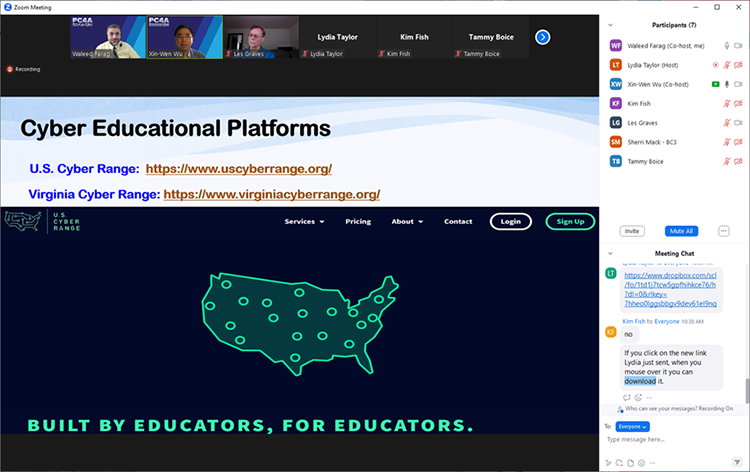The width and height of the screenshot is (750, 472).
Task: Click Tammy Boice's muted microphone icon
Action: point(727,161)
